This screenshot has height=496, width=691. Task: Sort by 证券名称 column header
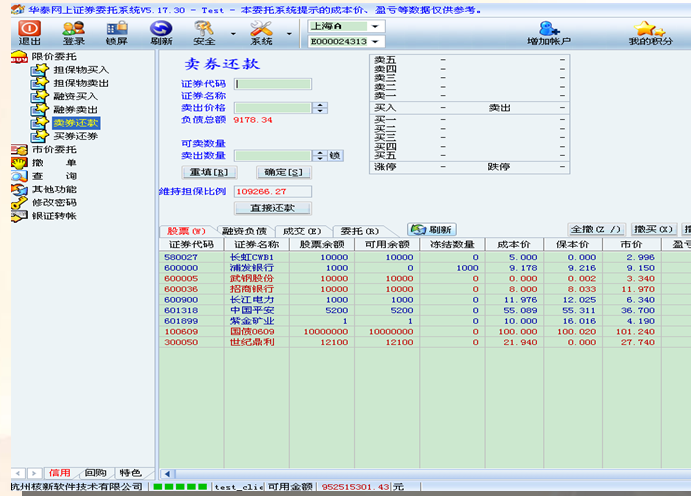coord(256,244)
